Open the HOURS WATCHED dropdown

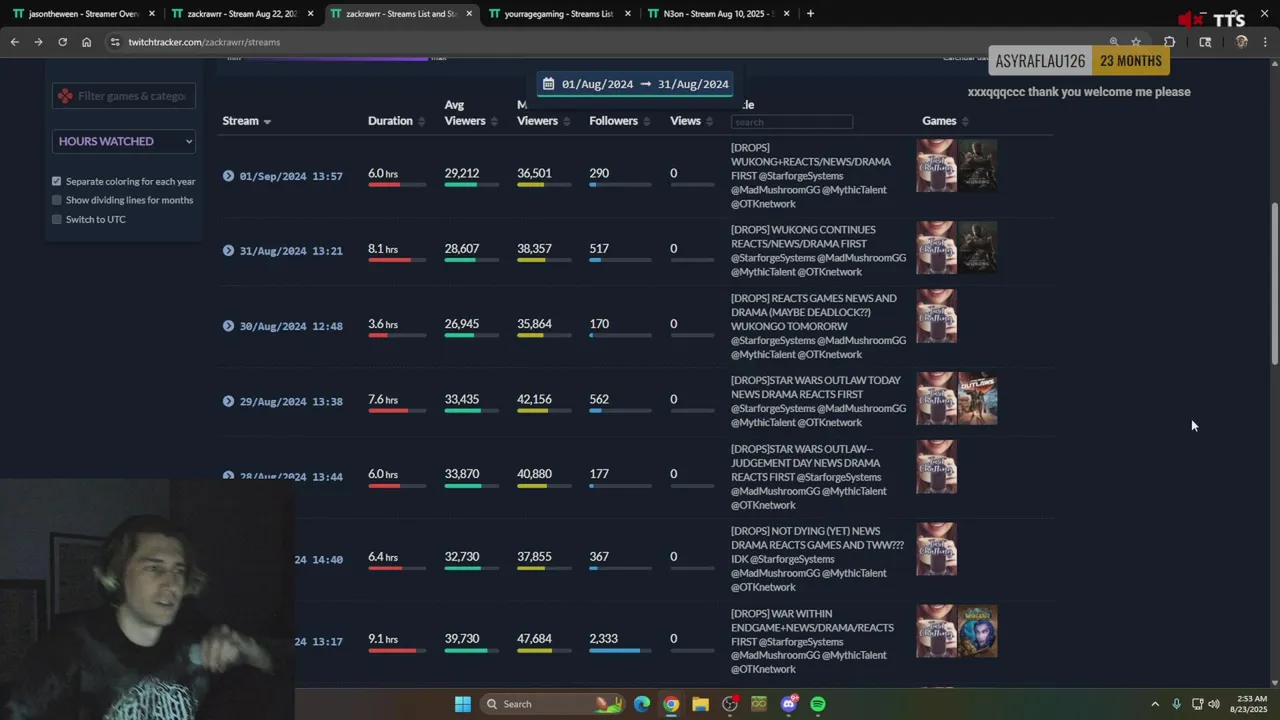click(x=124, y=141)
